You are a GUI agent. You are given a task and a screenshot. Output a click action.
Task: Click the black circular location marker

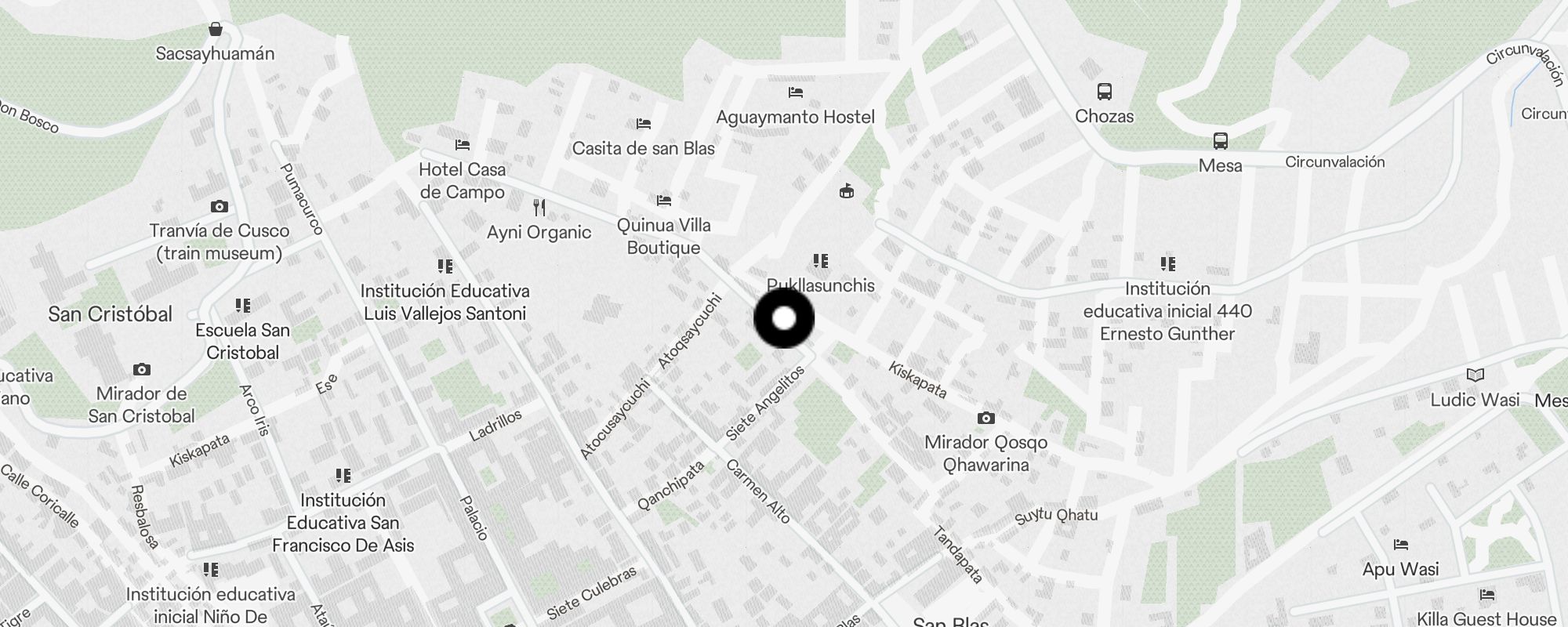tap(784, 318)
